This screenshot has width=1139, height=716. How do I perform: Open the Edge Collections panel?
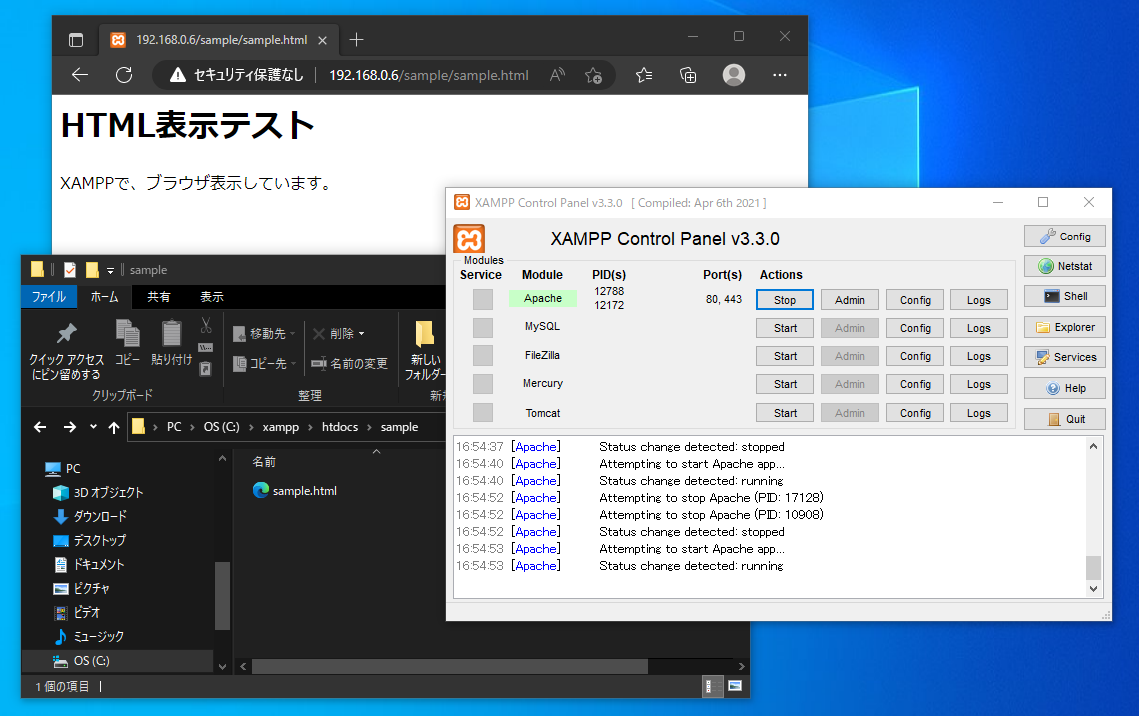(x=688, y=74)
